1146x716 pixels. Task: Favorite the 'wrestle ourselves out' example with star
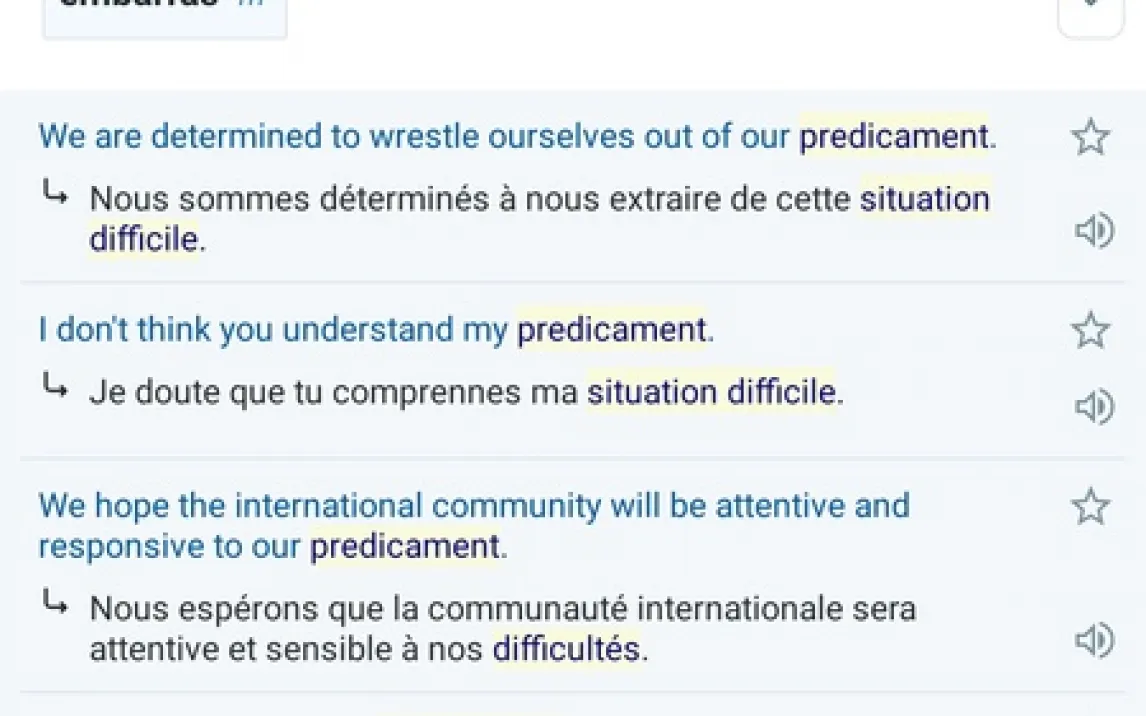[x=1090, y=138]
